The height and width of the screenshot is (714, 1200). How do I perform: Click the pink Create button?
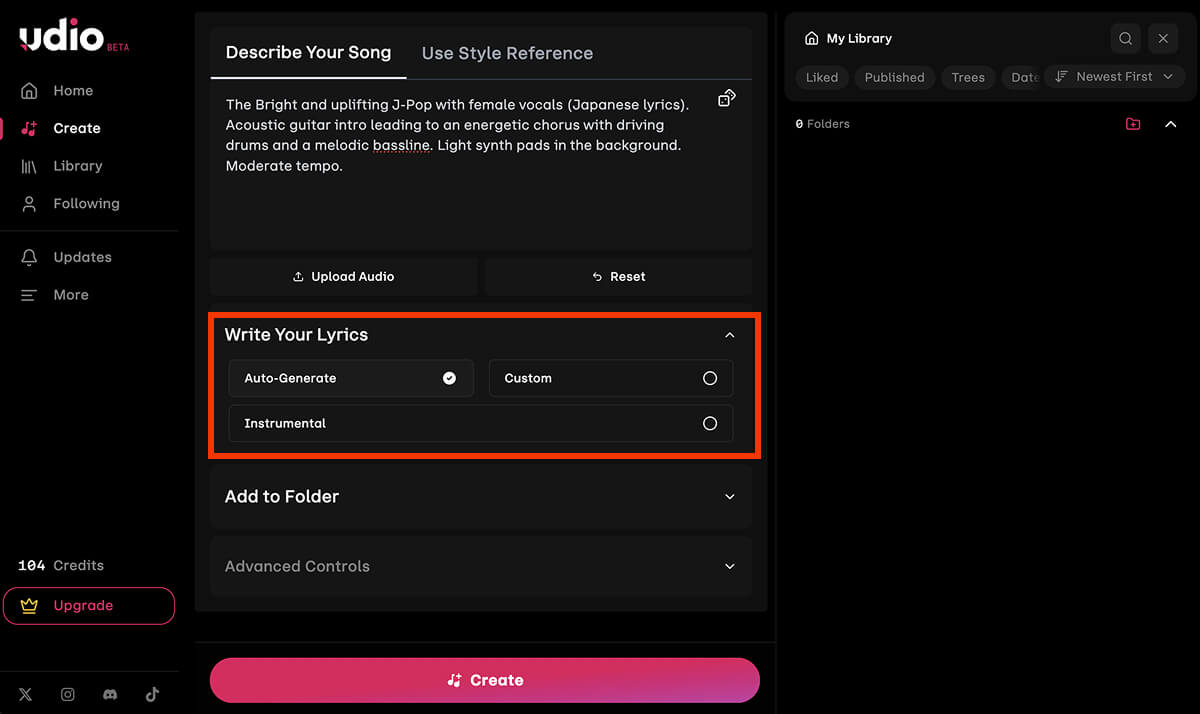coord(485,680)
